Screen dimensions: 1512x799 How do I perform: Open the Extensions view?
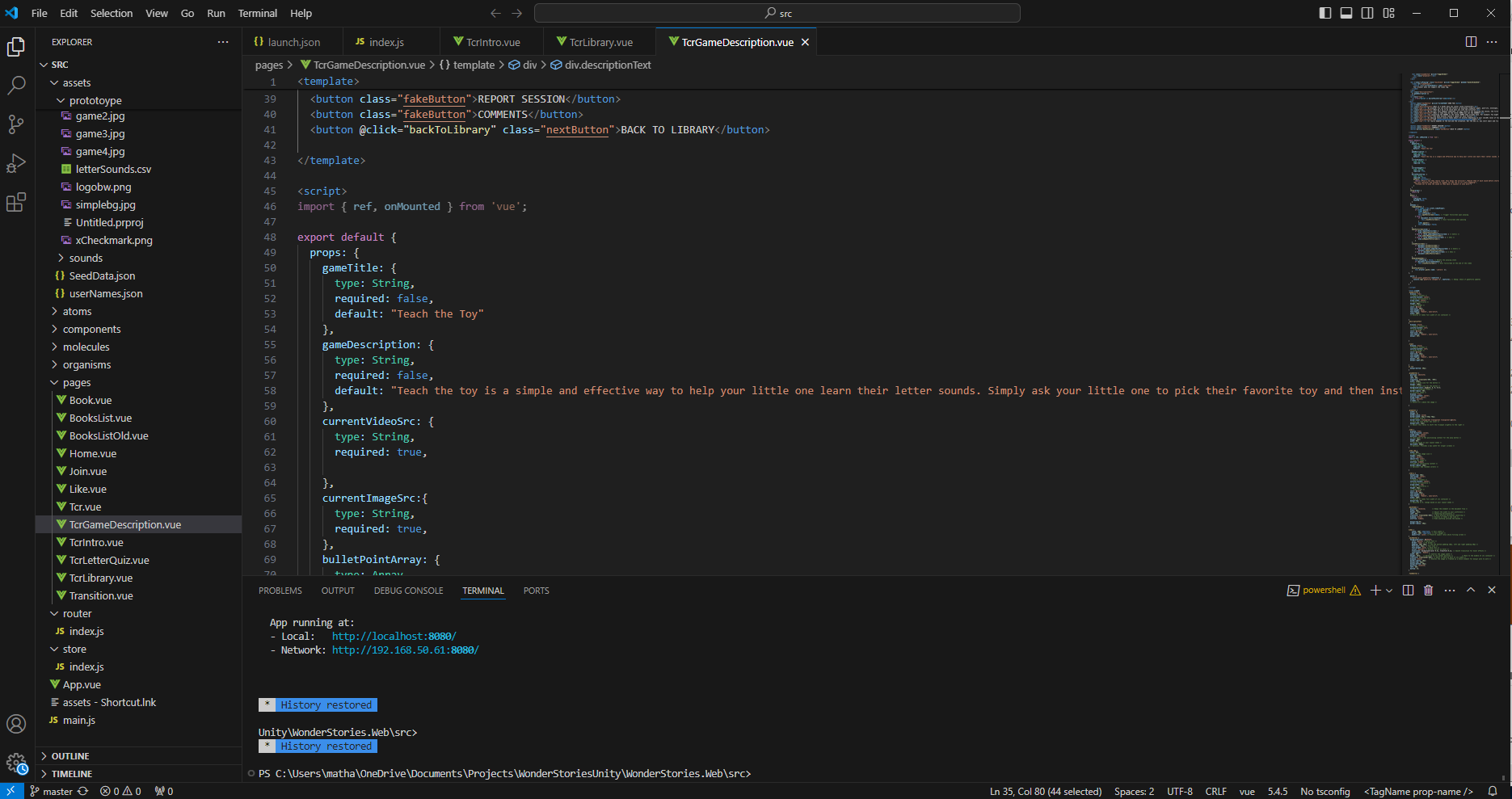click(16, 202)
